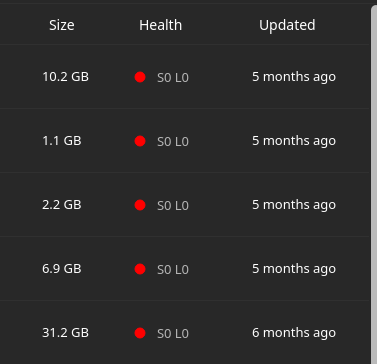
Task: Select the 31.2 GB size entry
Action: (66, 333)
